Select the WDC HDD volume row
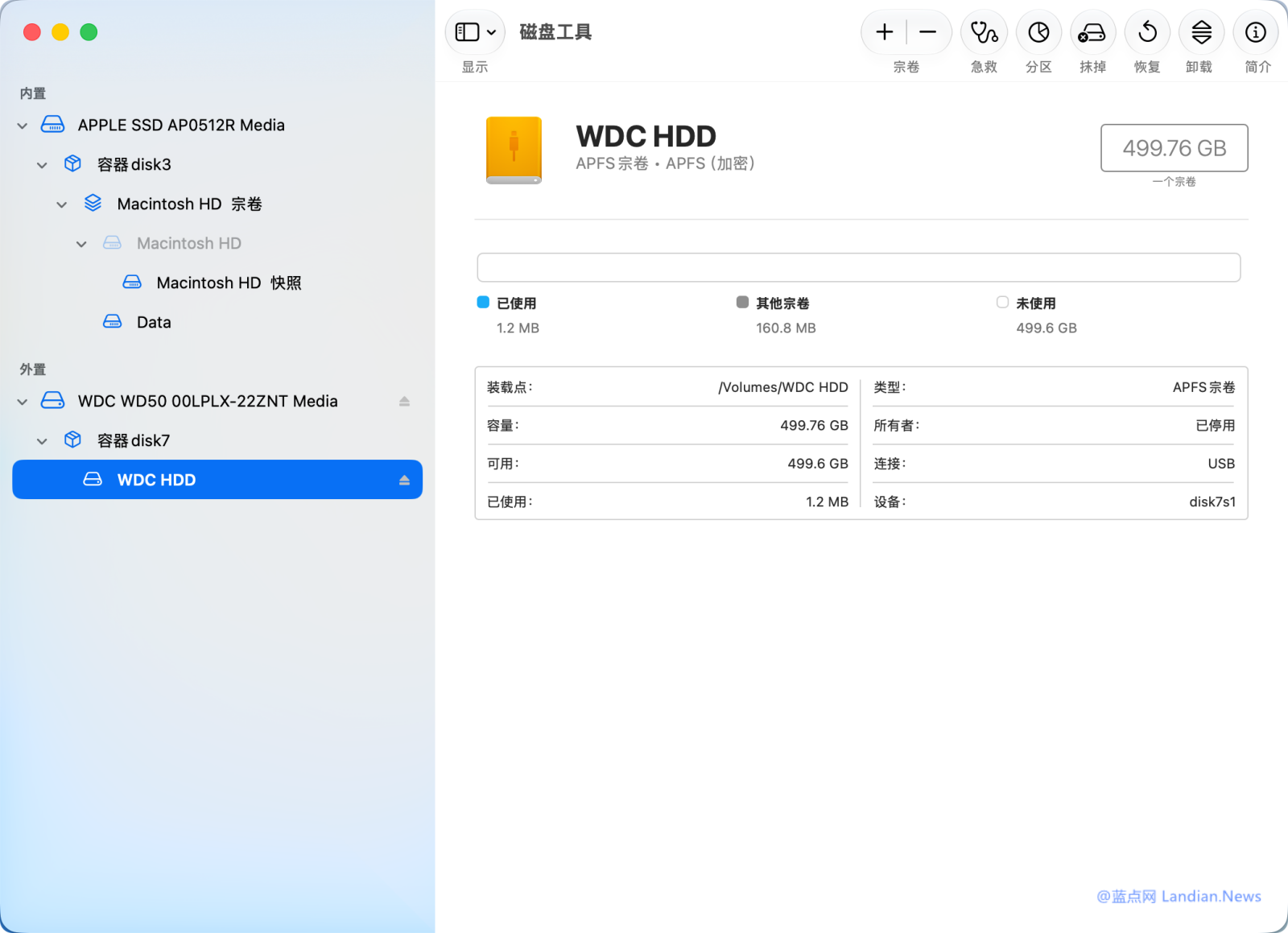The height and width of the screenshot is (933, 1288). pyautogui.click(x=217, y=480)
